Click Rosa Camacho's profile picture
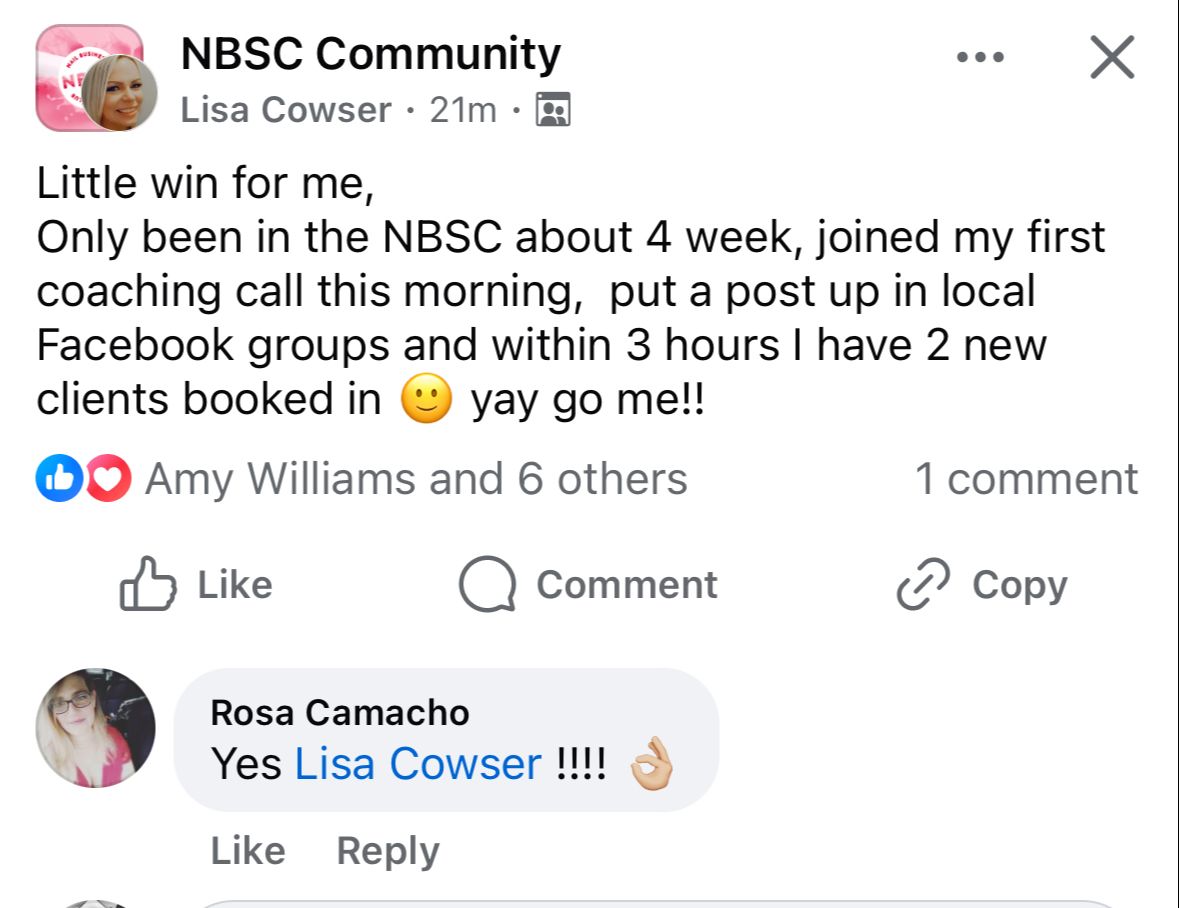Image resolution: width=1179 pixels, height=908 pixels. click(95, 727)
